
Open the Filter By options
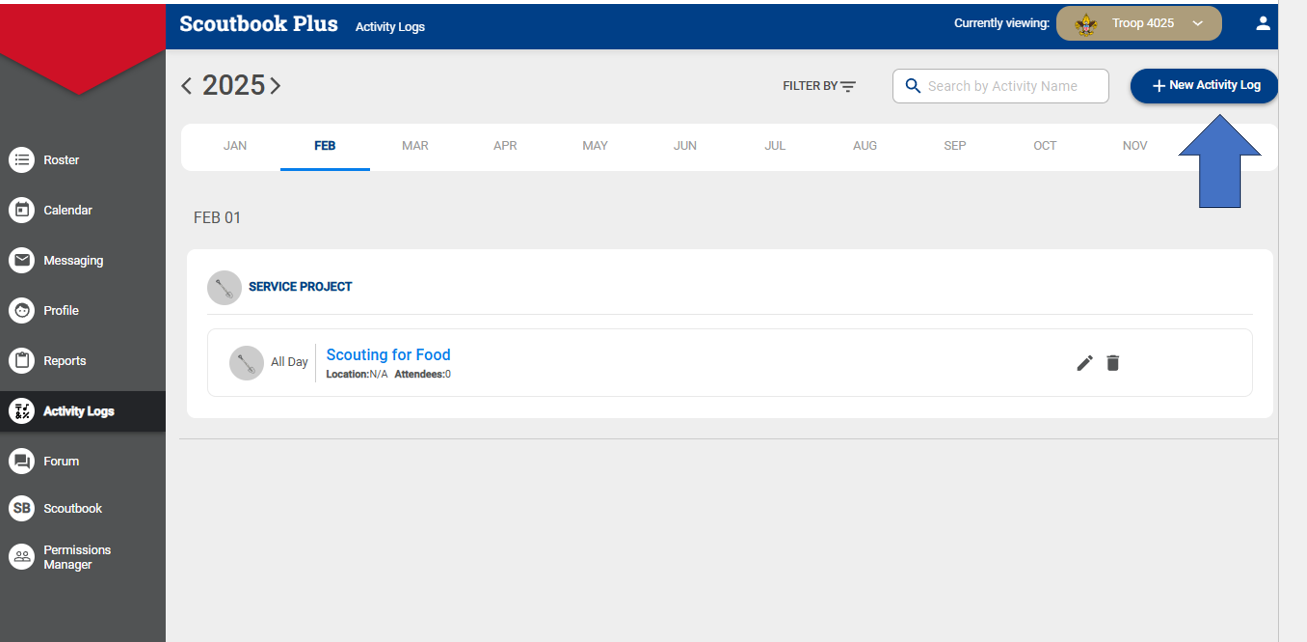coord(819,86)
